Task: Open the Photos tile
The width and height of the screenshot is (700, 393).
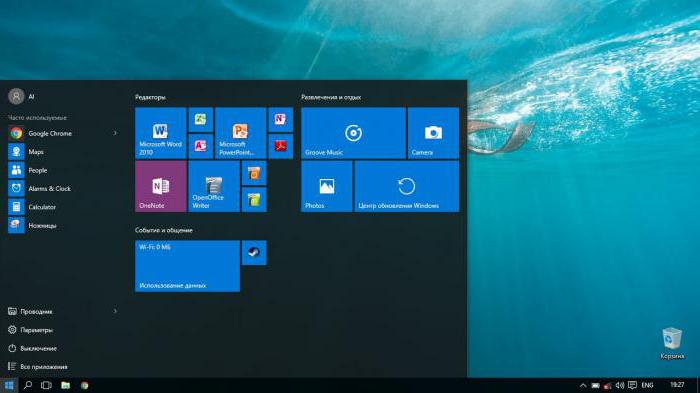Action: [x=326, y=186]
